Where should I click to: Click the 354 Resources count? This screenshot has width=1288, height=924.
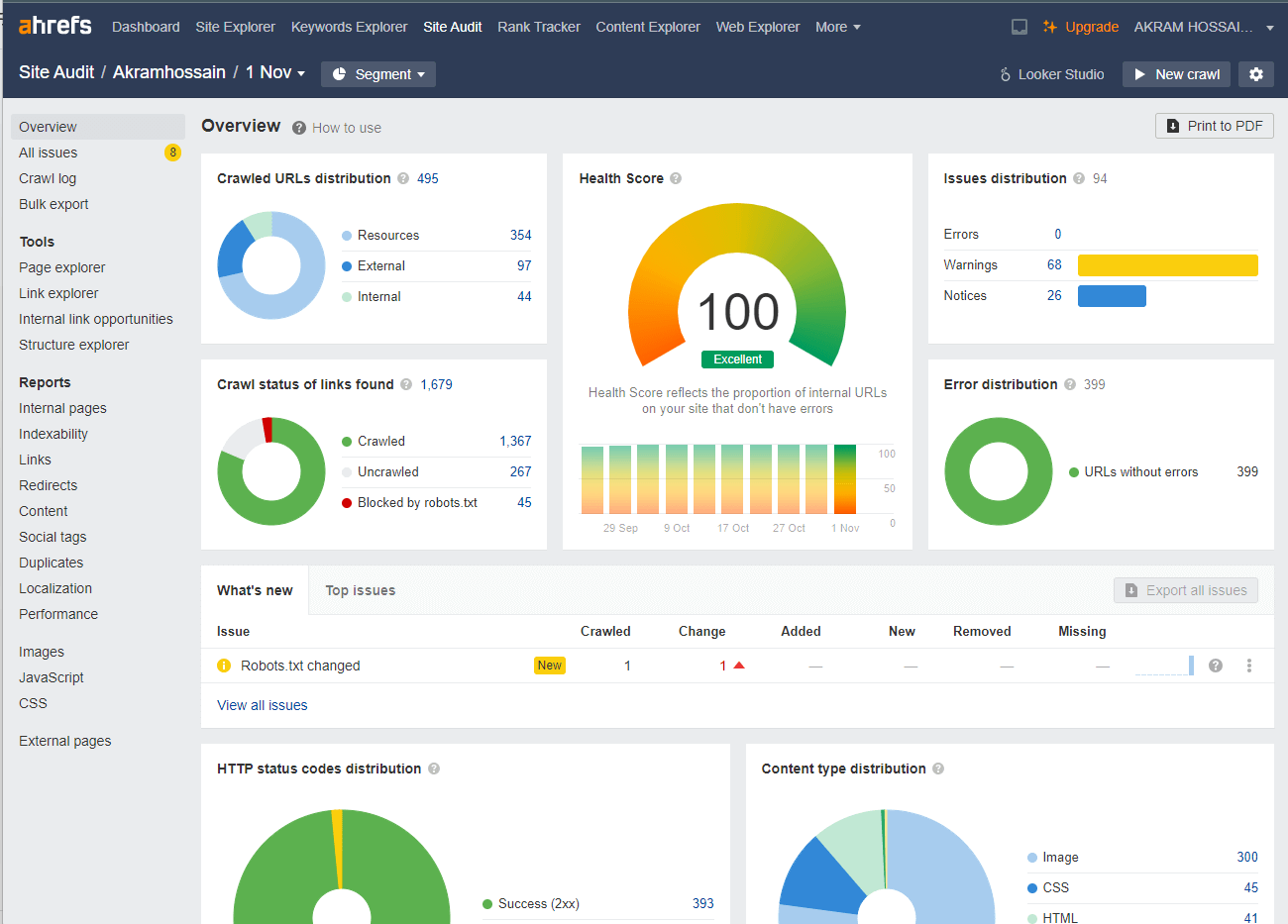(521, 235)
